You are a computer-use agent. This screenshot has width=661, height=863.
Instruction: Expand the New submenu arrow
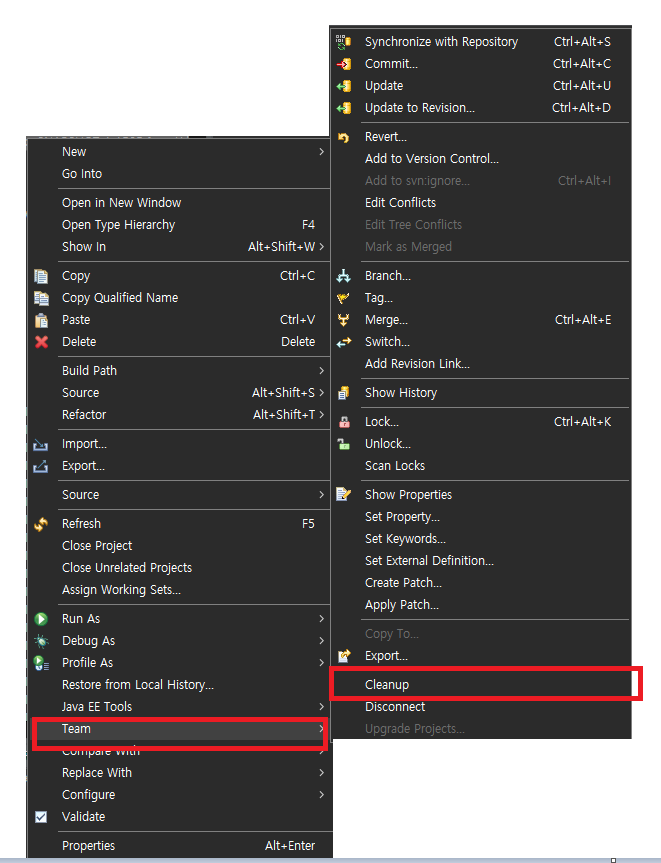tap(321, 151)
